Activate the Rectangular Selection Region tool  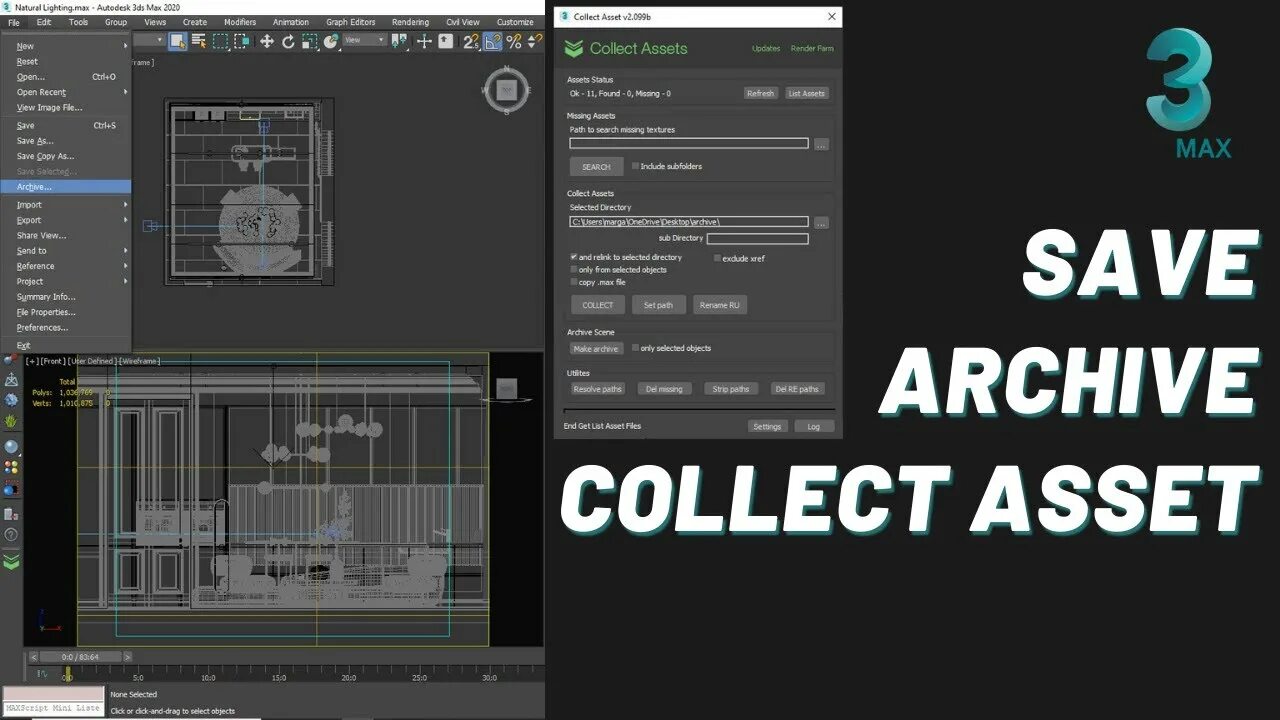pyautogui.click(x=221, y=41)
